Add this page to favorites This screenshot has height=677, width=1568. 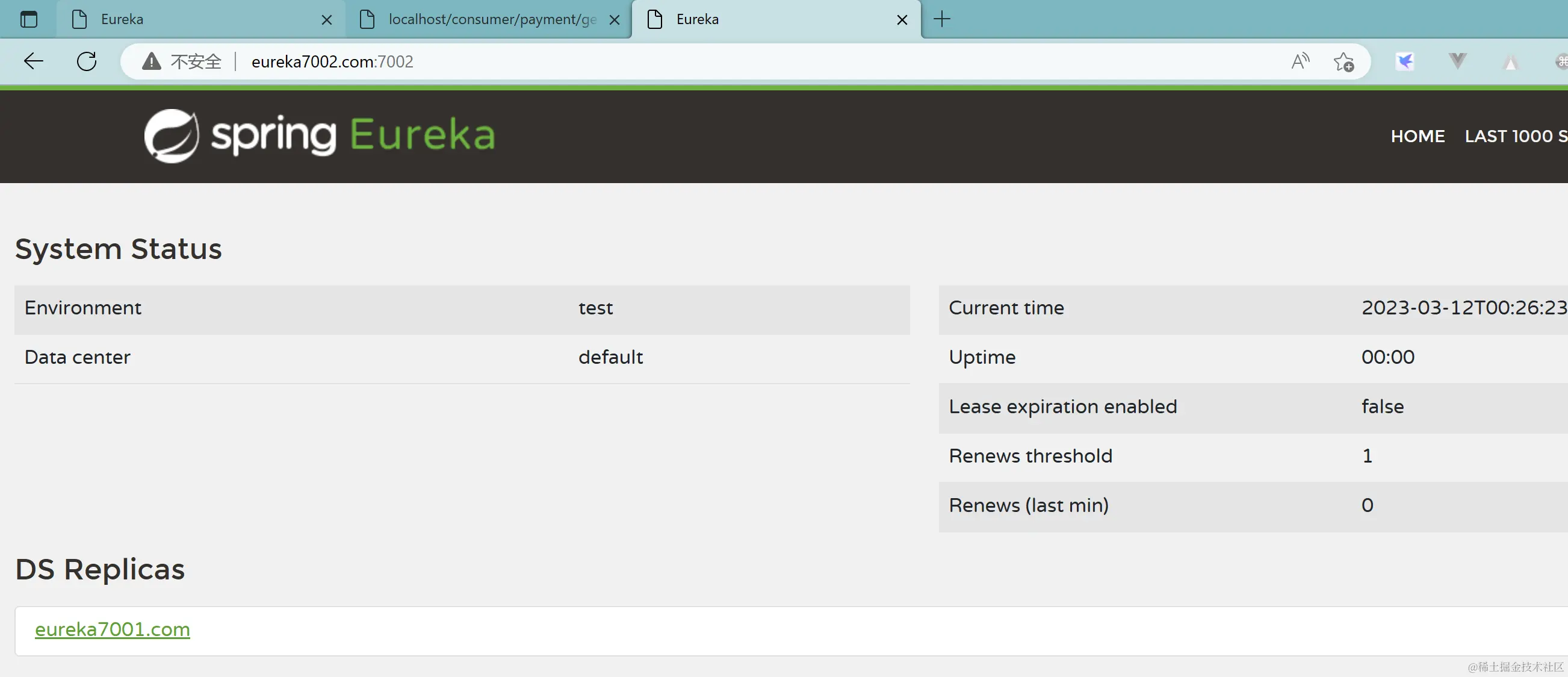pos(1343,61)
